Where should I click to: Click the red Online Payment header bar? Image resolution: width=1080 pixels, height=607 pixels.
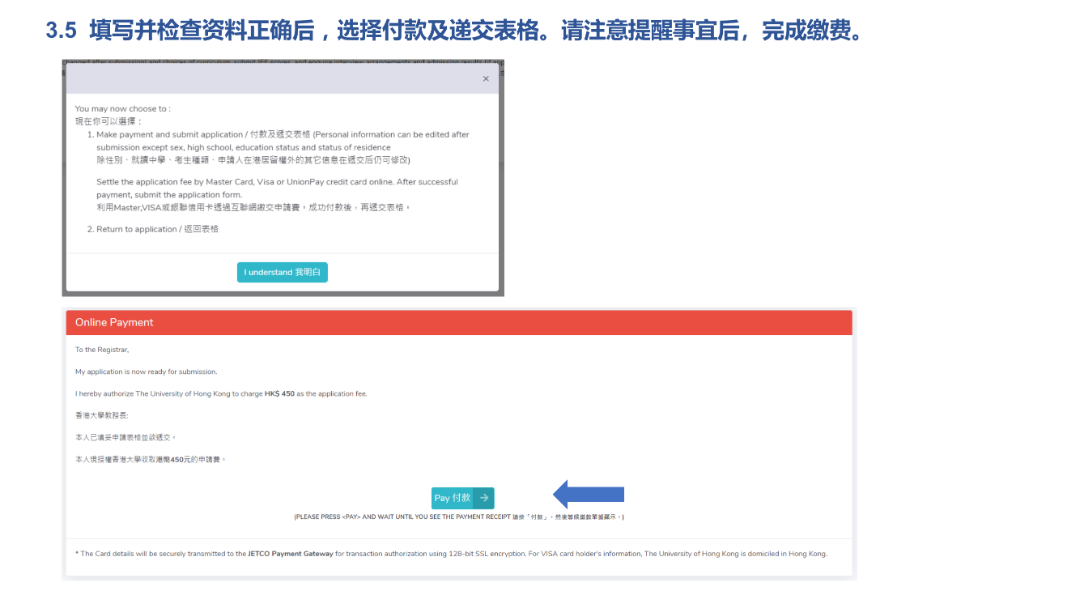458,322
